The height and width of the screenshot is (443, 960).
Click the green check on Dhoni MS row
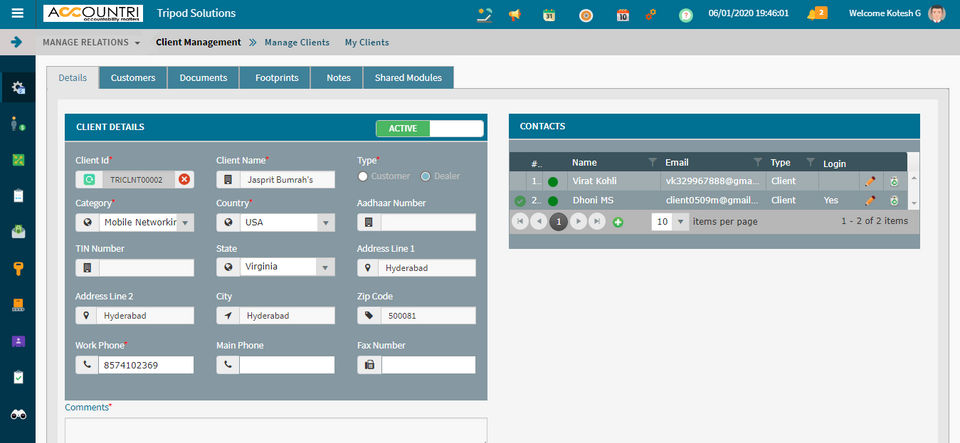(x=520, y=201)
